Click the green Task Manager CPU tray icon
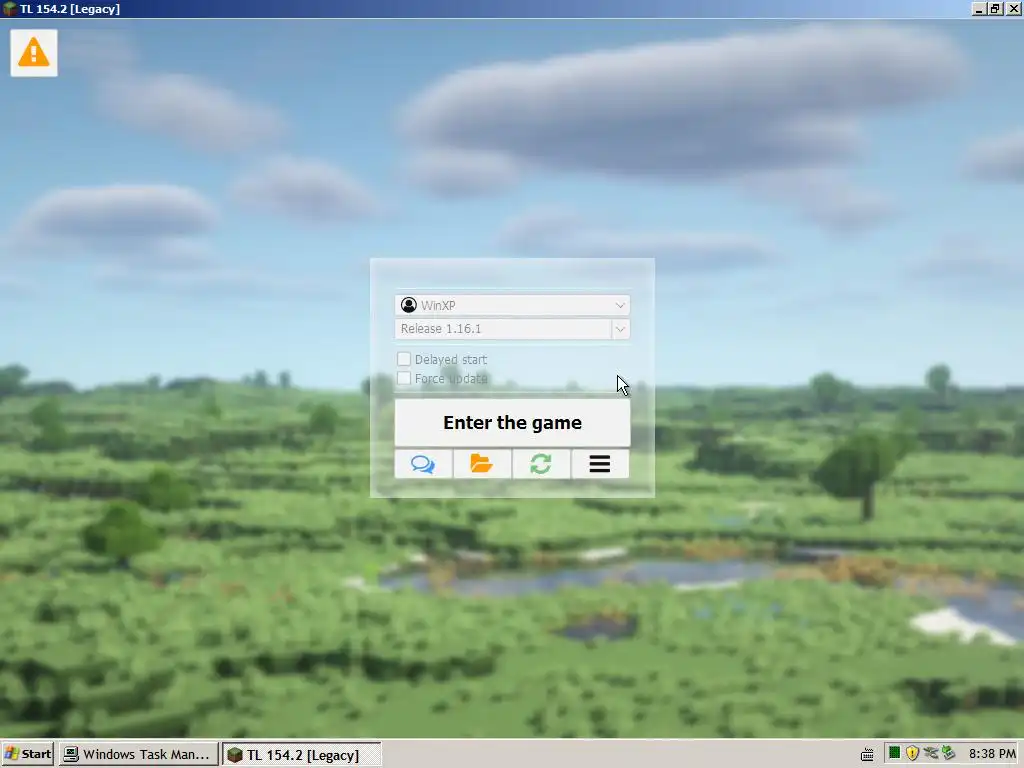 point(895,753)
